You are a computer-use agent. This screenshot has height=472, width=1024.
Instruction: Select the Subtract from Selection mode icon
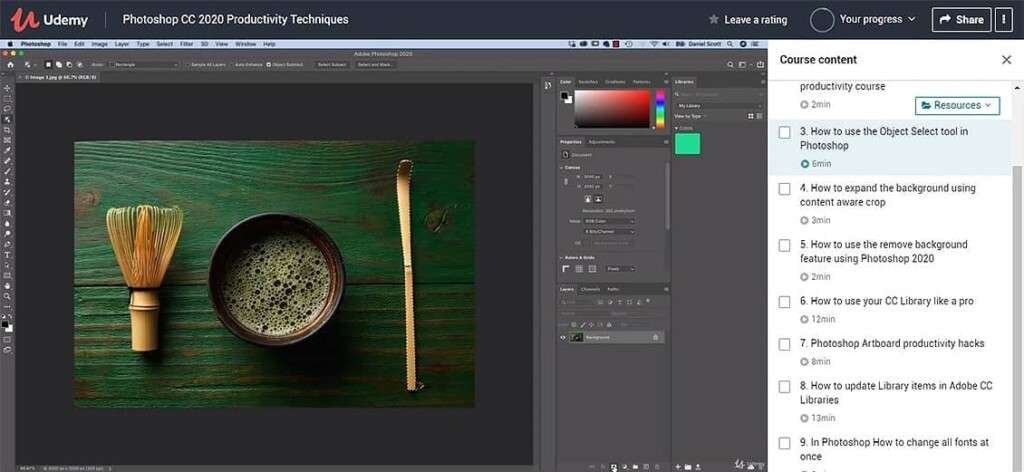coord(69,65)
